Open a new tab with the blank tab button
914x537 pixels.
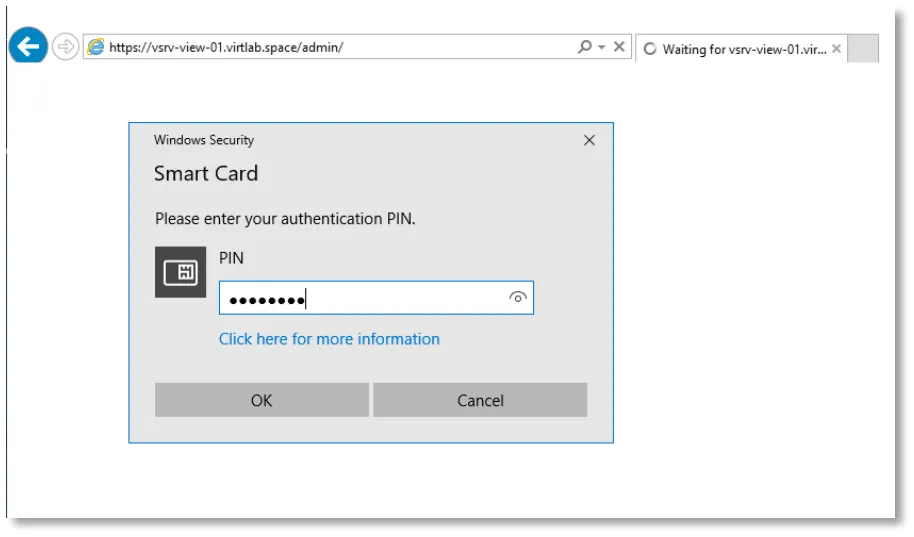coord(863,48)
